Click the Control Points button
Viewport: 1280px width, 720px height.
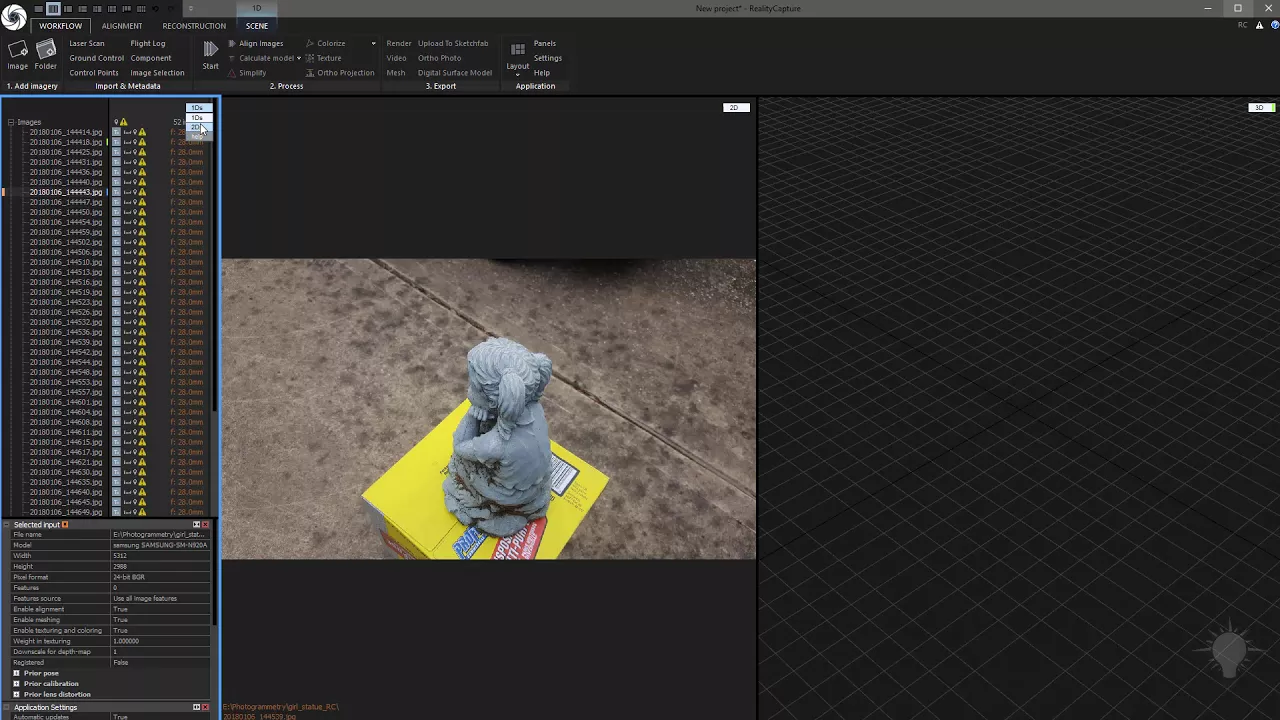(94, 72)
